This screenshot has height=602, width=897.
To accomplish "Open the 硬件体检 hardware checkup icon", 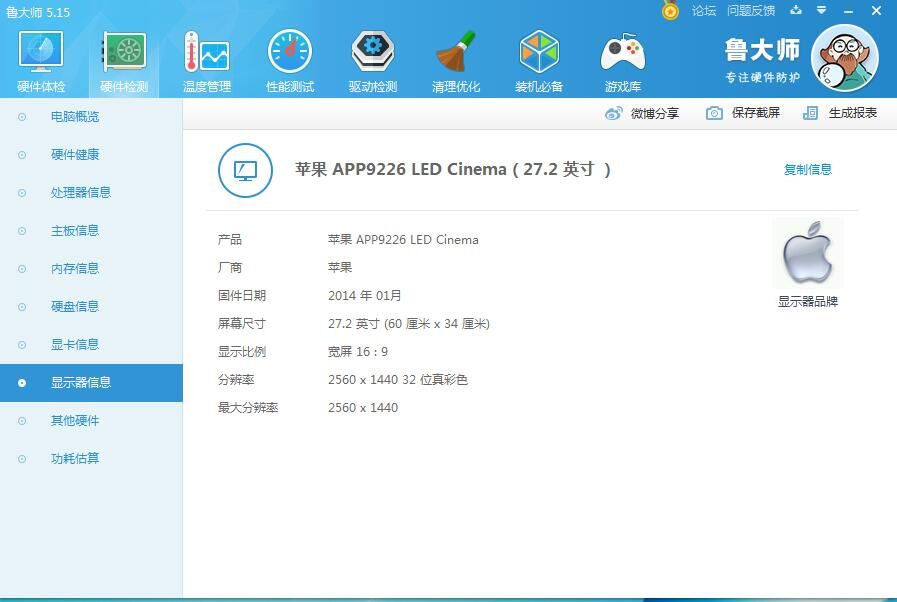I will click(41, 52).
